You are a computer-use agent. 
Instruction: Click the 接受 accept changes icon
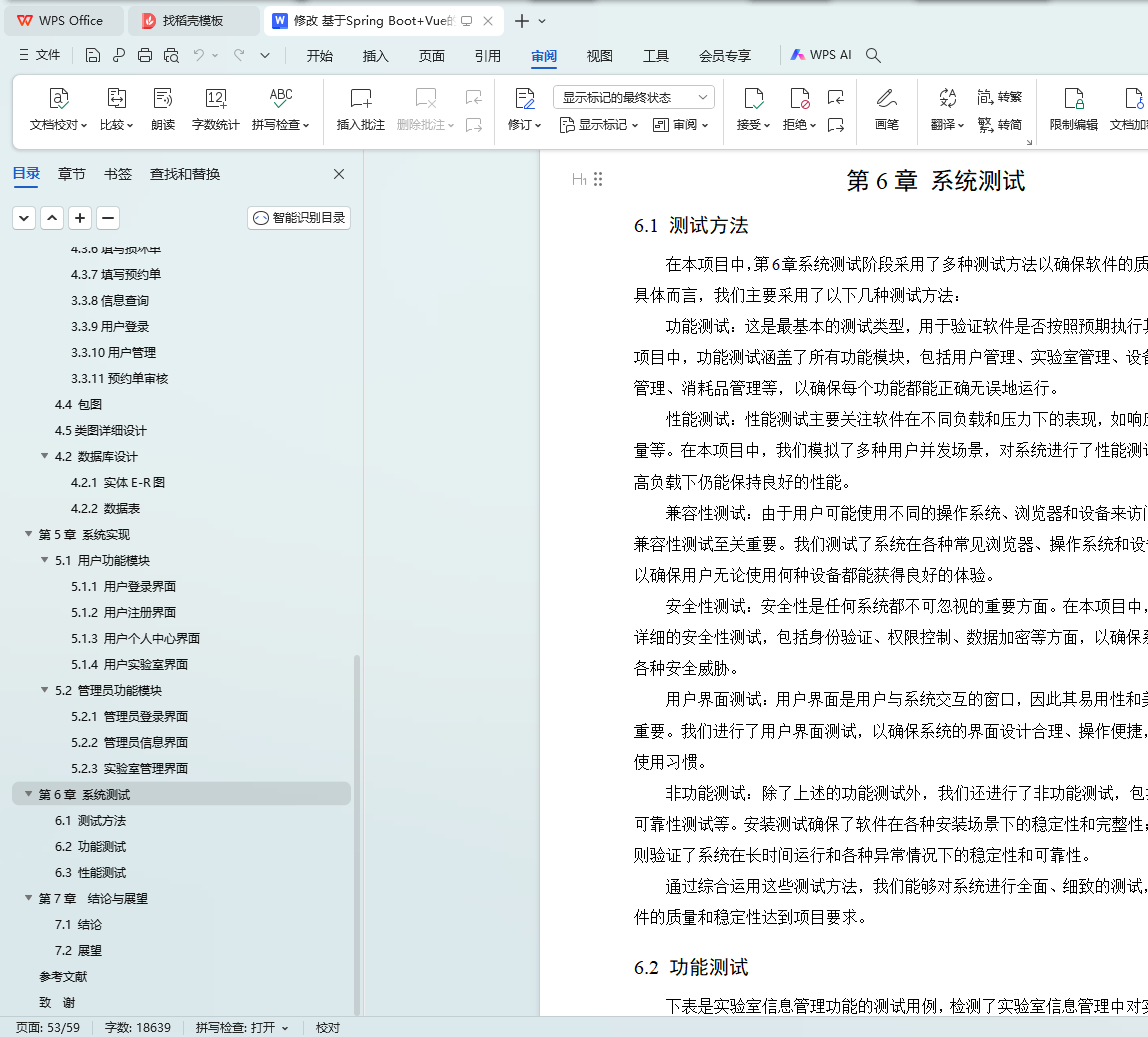coord(753,98)
